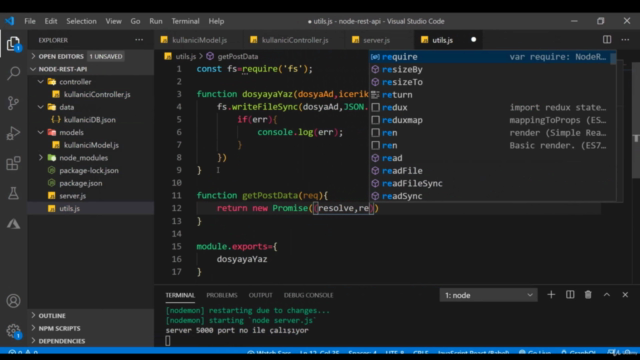Click the triangle-shaped extension icon in activity bar
The width and height of the screenshot is (640, 360).
point(13,224)
